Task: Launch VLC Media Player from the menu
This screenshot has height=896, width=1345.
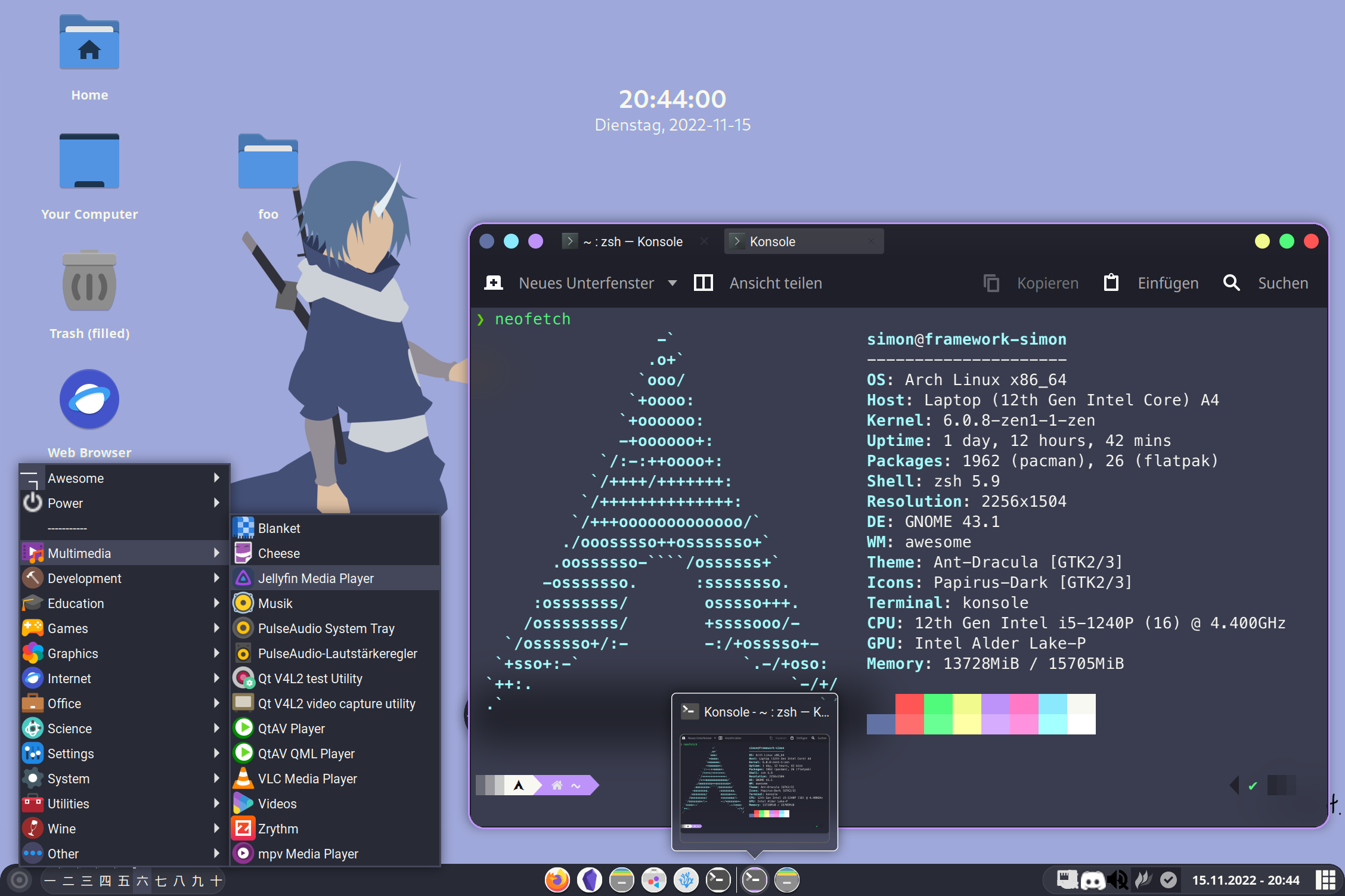Action: click(x=307, y=779)
